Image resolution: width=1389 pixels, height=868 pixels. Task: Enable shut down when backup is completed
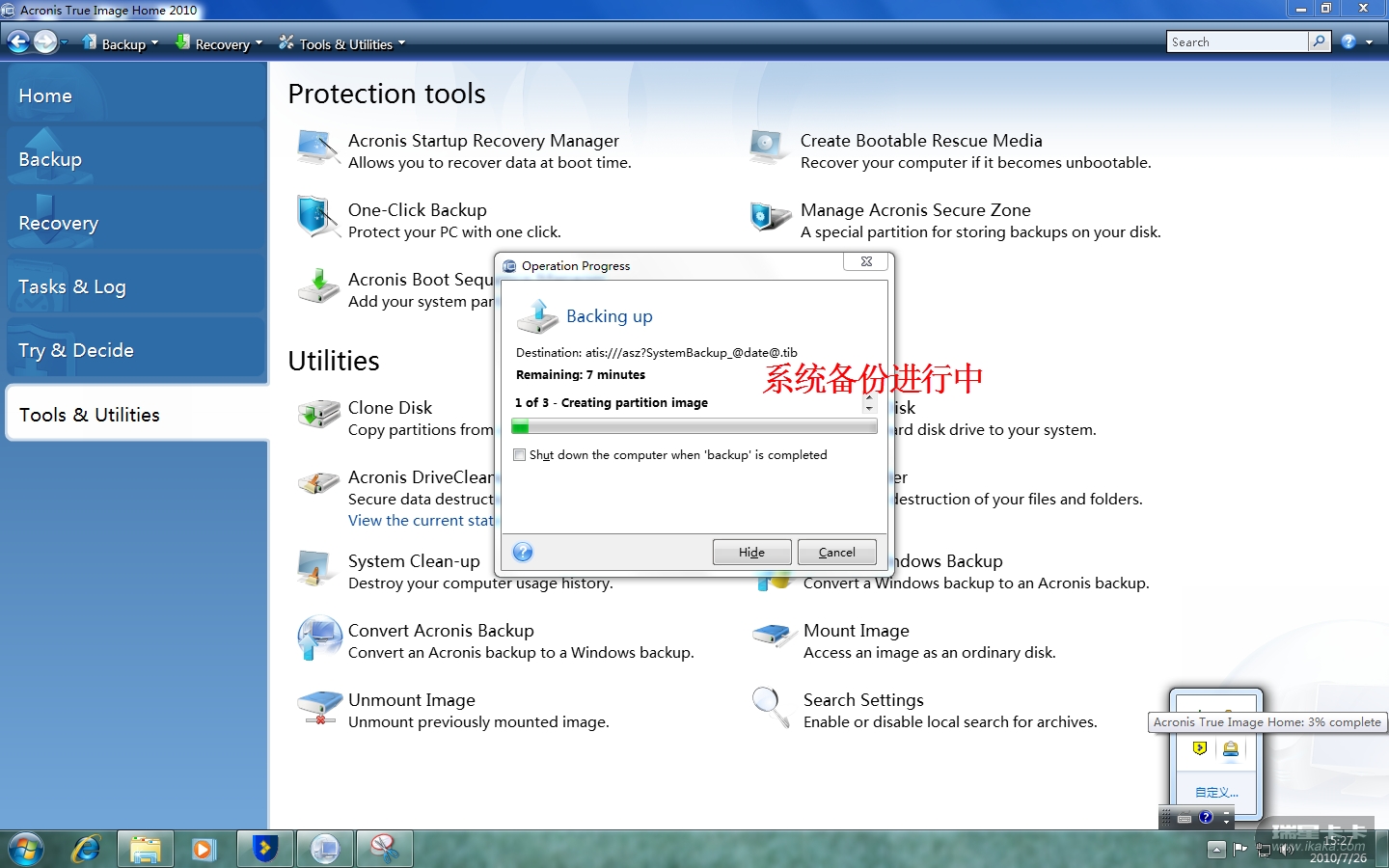521,455
